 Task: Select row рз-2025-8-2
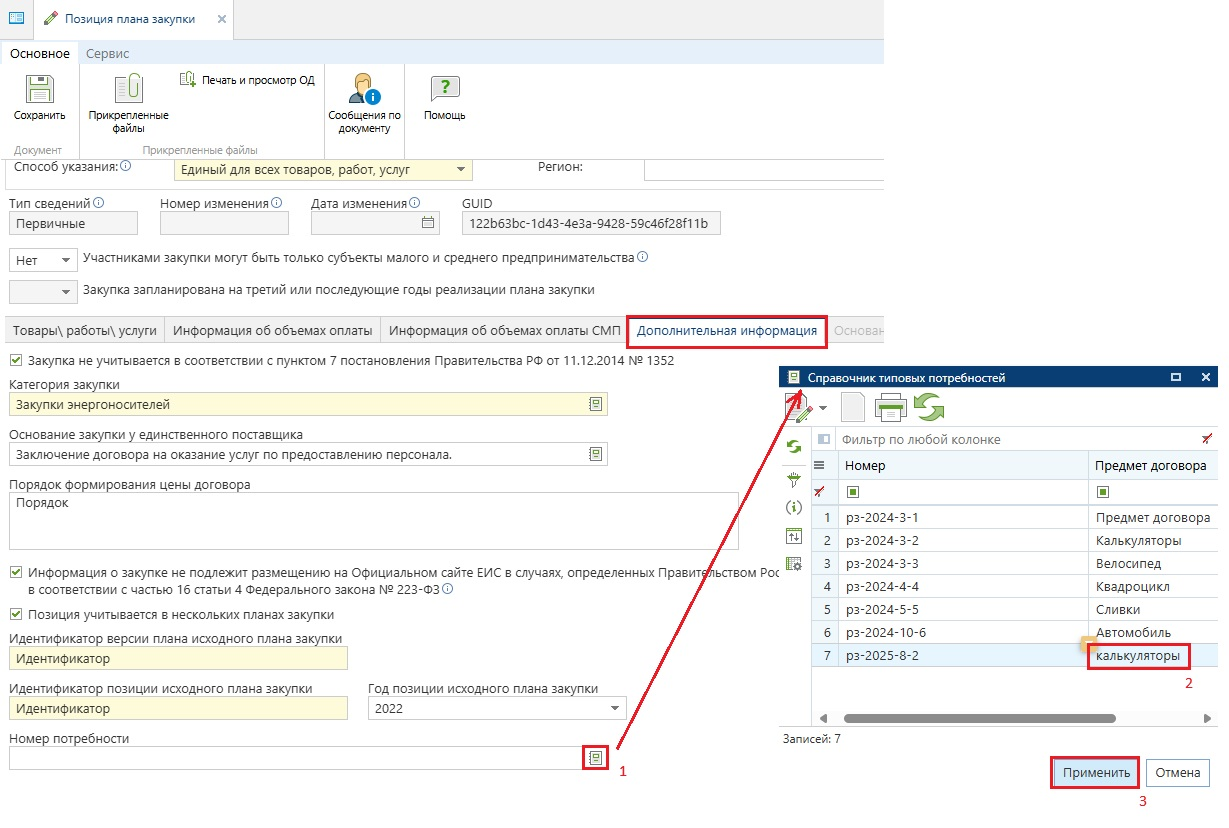coord(1014,656)
